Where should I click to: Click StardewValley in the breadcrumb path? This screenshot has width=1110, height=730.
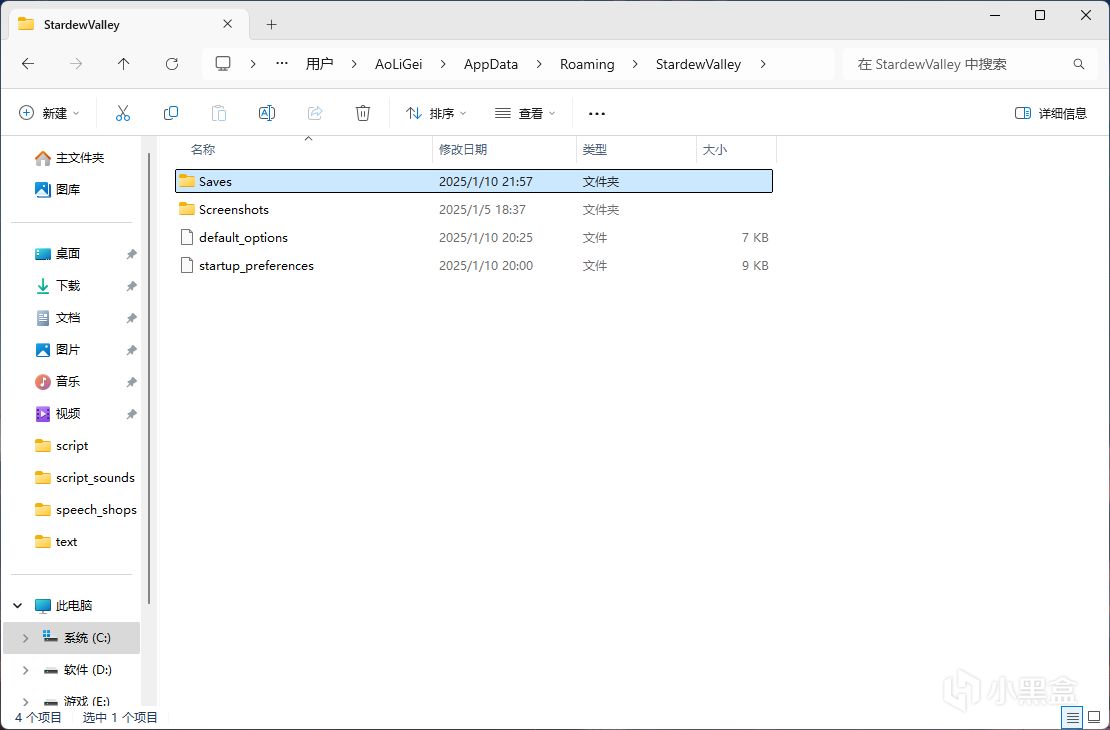[x=698, y=64]
